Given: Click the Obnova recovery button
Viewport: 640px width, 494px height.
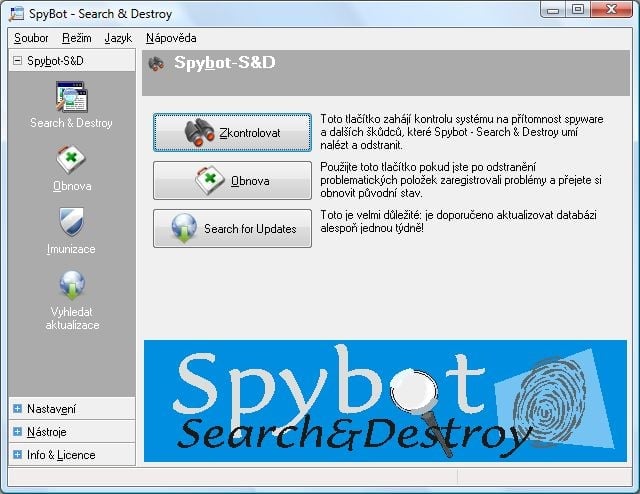Looking at the screenshot, I should coord(232,180).
